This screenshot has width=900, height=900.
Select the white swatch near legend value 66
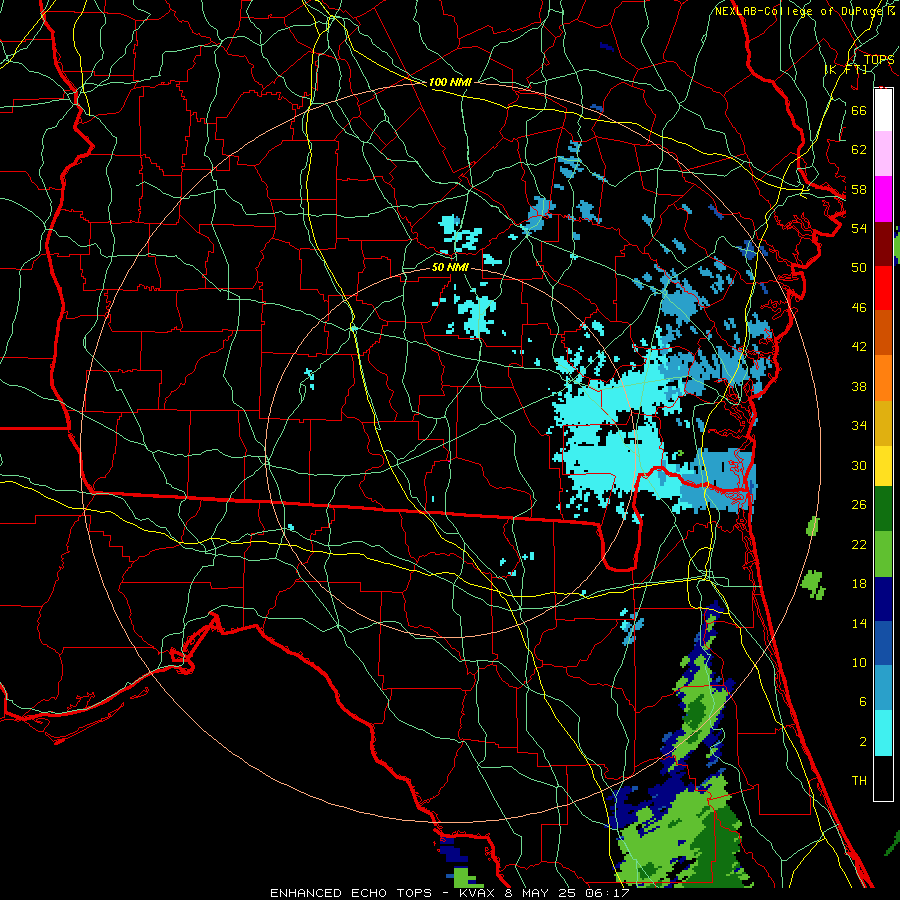[883, 110]
